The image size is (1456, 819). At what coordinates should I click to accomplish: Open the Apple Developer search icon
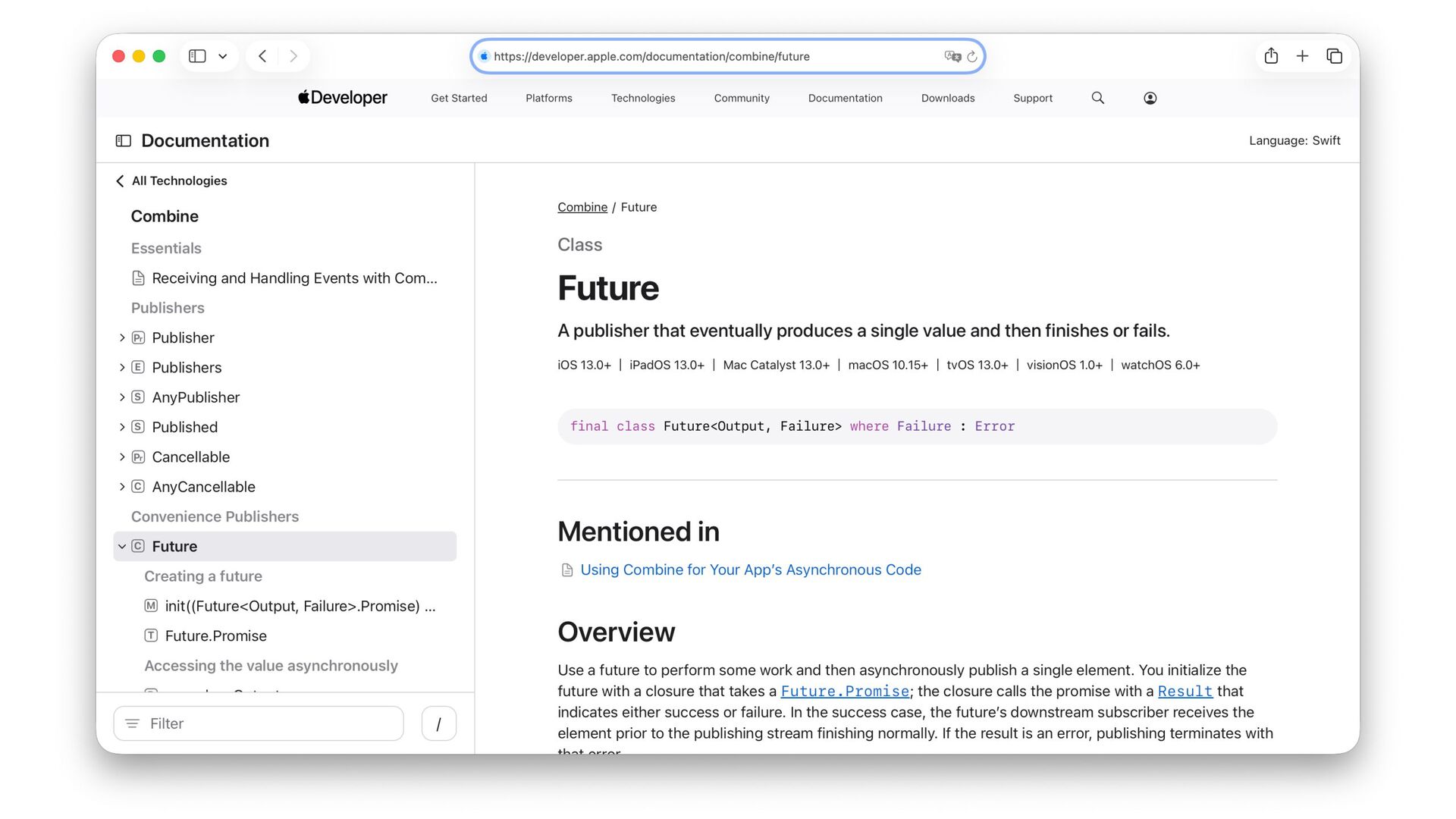[x=1097, y=98]
